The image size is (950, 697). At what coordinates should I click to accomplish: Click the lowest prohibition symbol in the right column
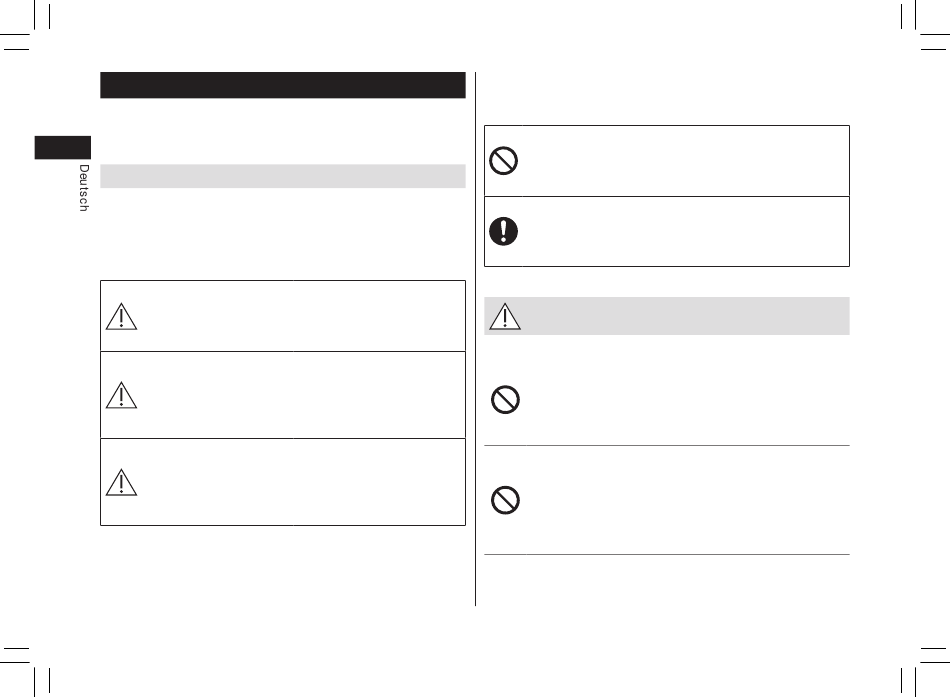tap(505, 500)
